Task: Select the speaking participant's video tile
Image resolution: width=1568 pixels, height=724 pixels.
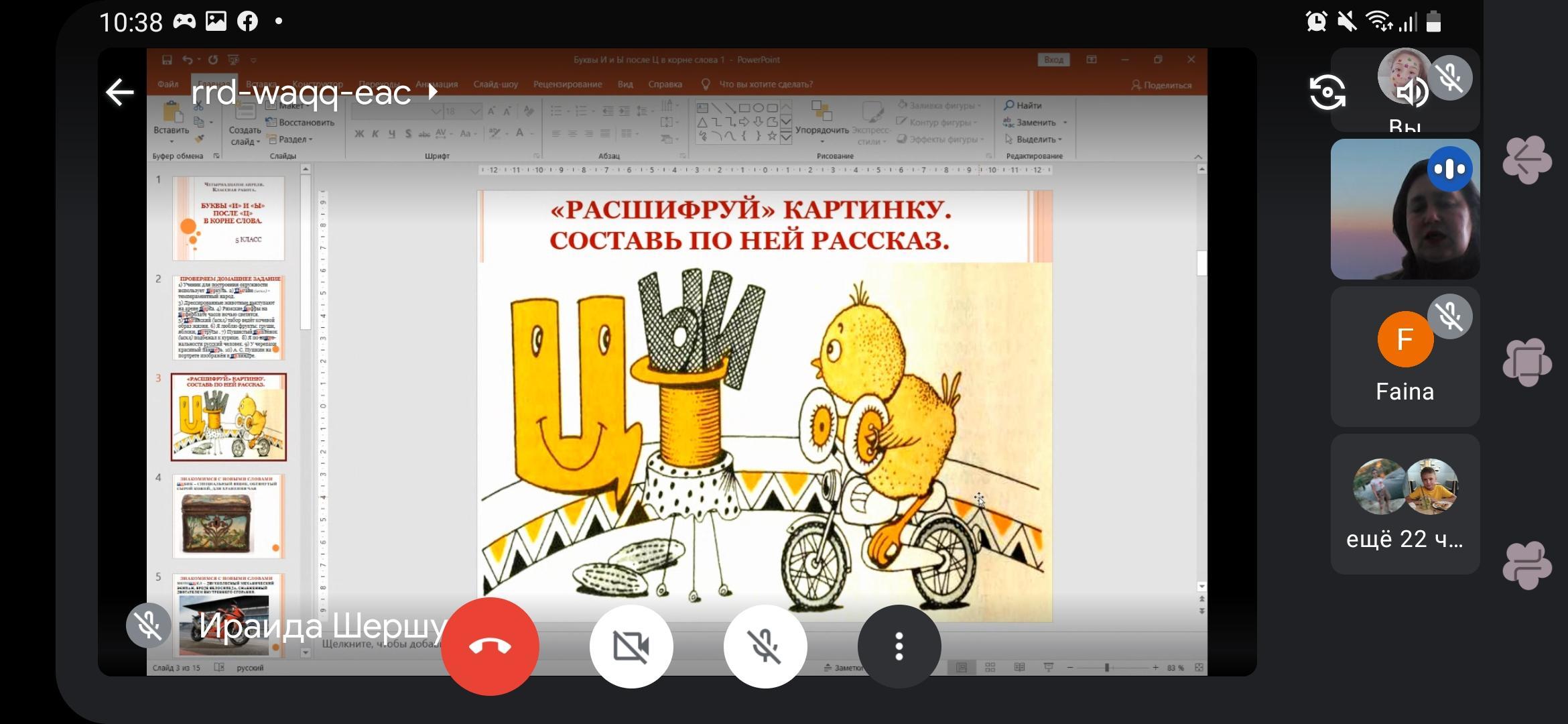Action: pyautogui.click(x=1405, y=209)
